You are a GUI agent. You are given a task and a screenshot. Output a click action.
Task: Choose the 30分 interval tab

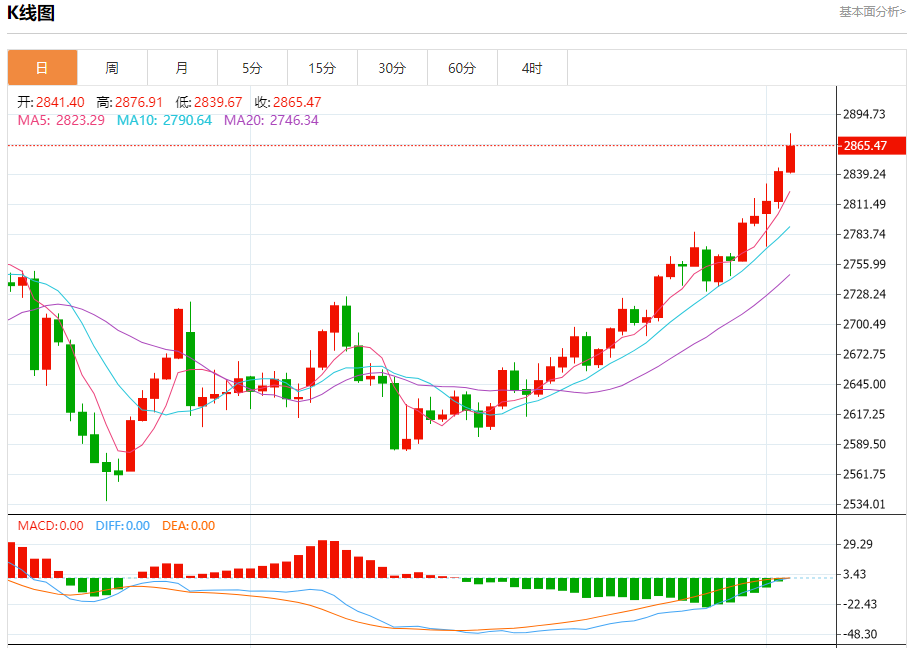pyautogui.click(x=392, y=68)
